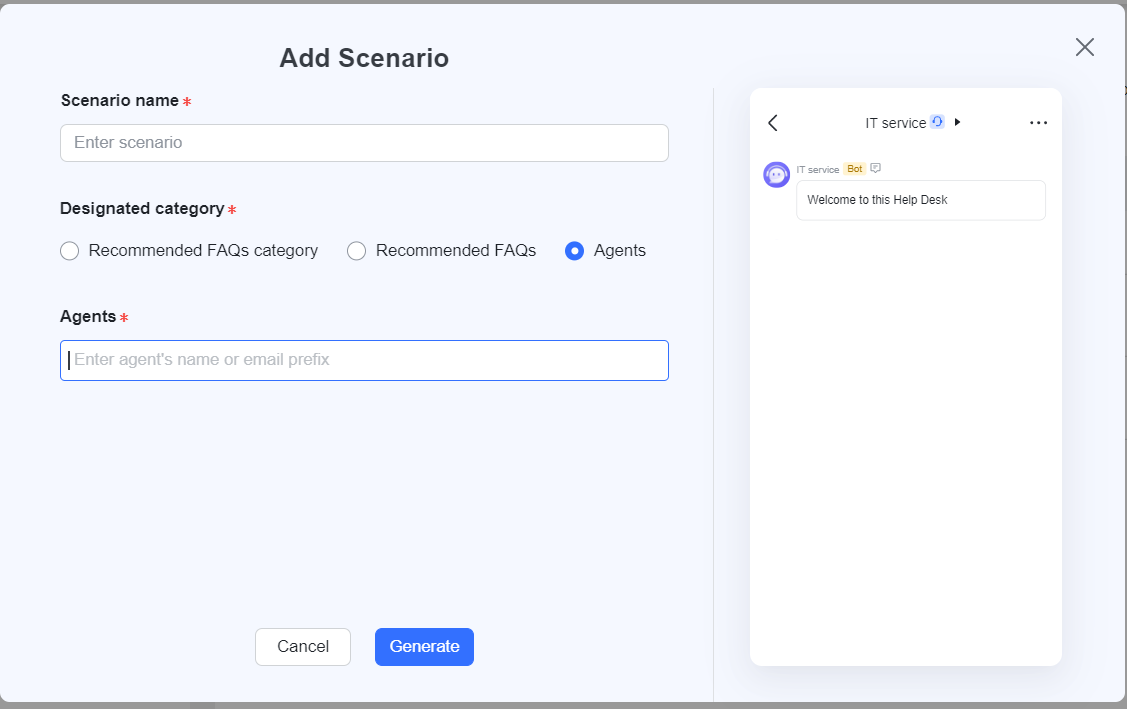
Task: Click the back arrow in chat preview
Action: (x=772, y=123)
